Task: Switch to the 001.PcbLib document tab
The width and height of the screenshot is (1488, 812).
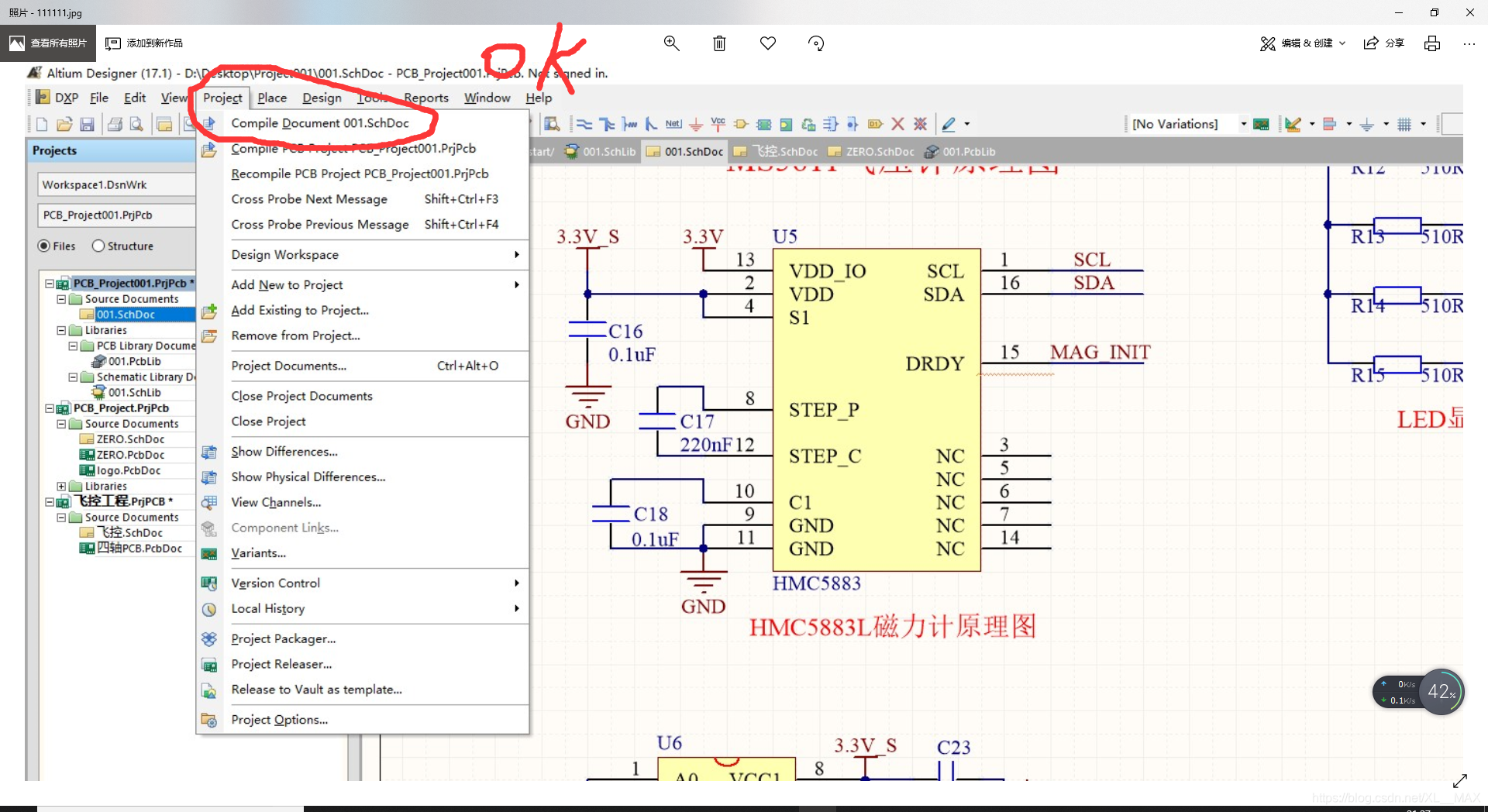Action: (x=960, y=152)
